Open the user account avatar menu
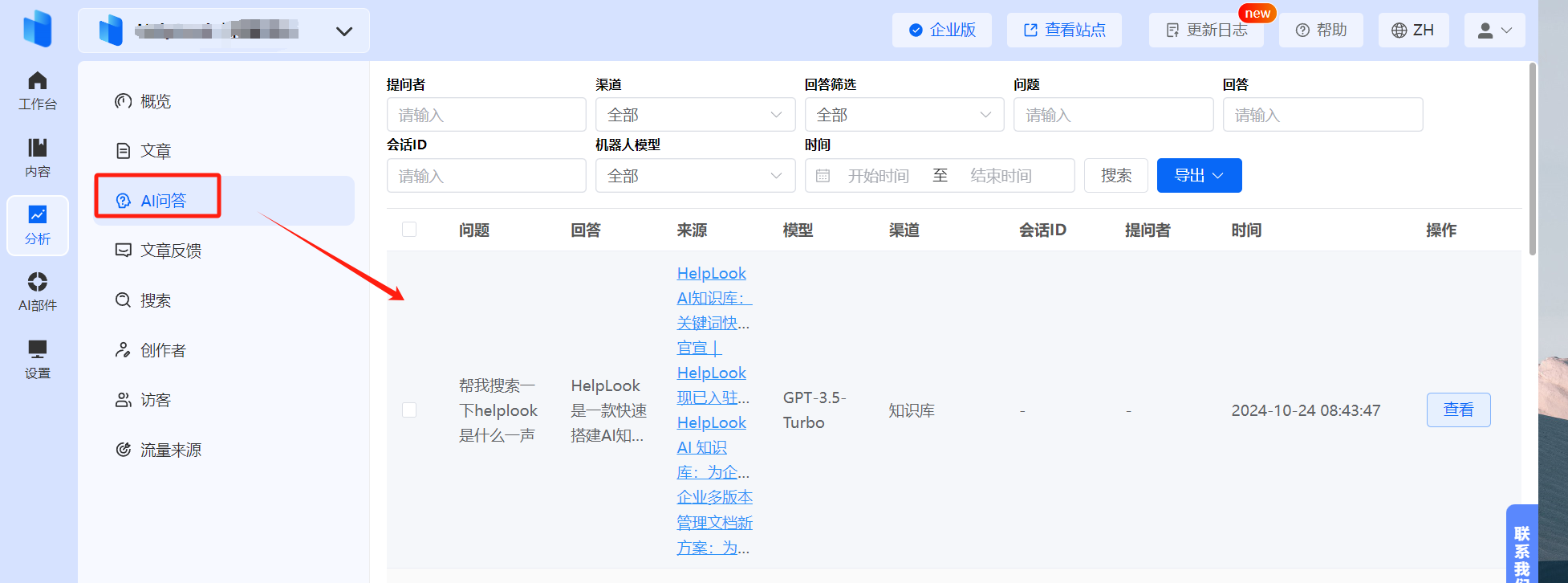The height and width of the screenshot is (583, 1568). 1494,31
